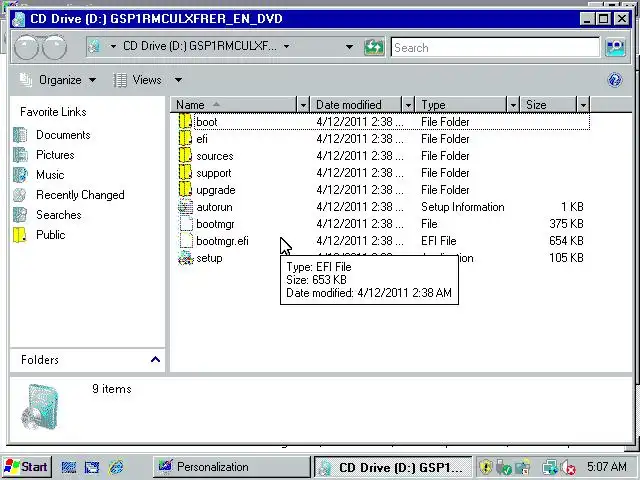
Task: Open Date modified column filter dropdown
Action: [x=408, y=105]
